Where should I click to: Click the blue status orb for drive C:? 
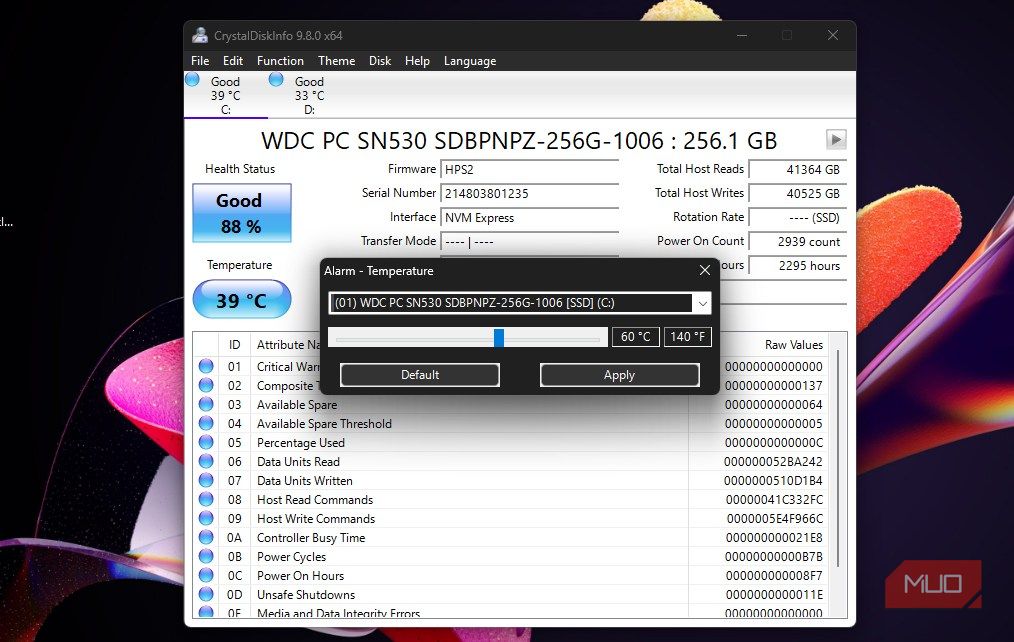click(192, 80)
